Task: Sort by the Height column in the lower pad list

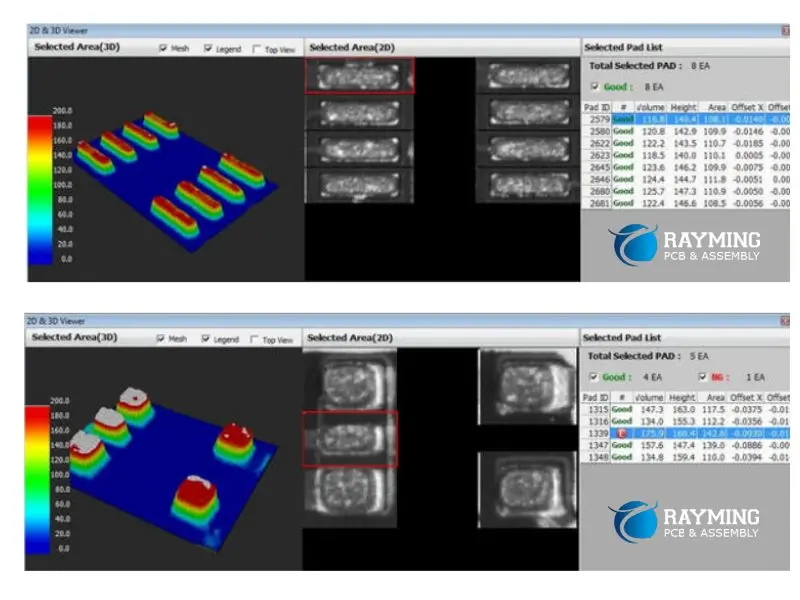Action: (x=683, y=397)
